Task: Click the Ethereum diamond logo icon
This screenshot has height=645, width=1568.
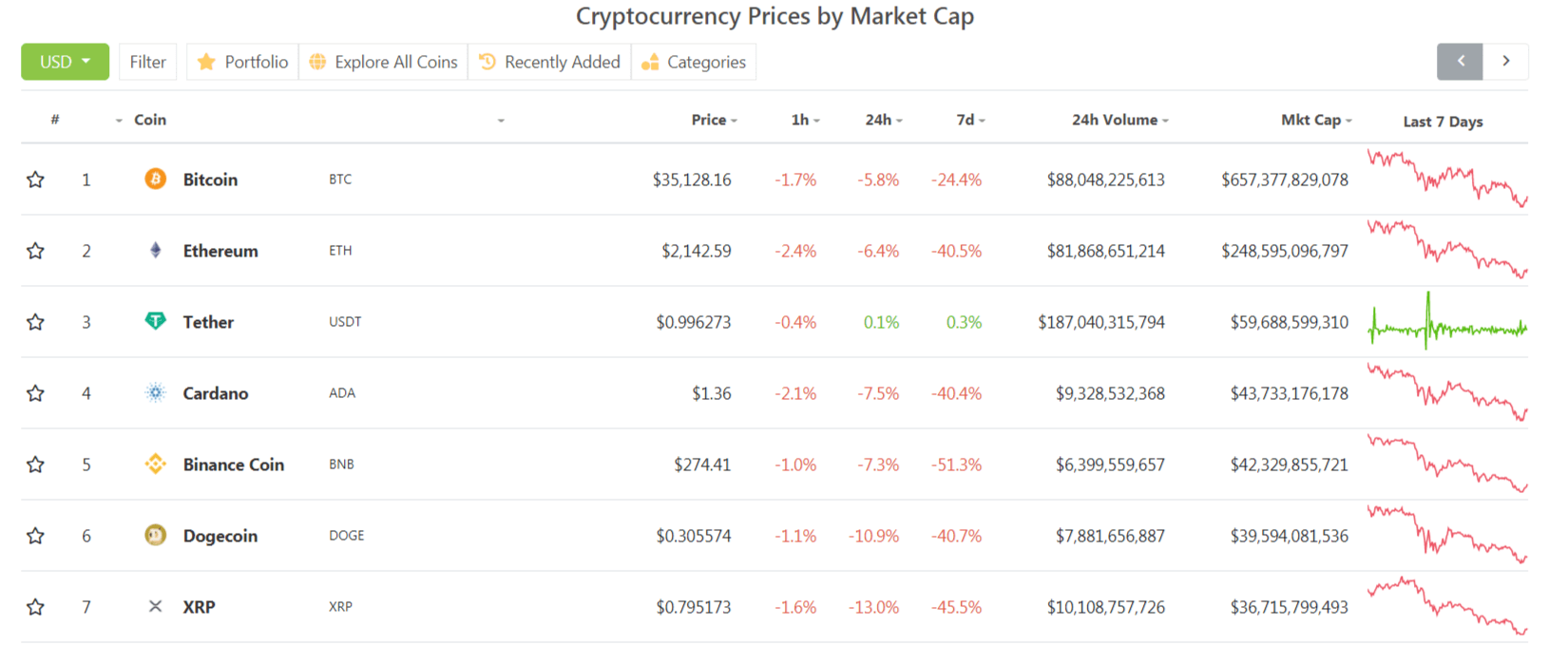Action: 155,250
